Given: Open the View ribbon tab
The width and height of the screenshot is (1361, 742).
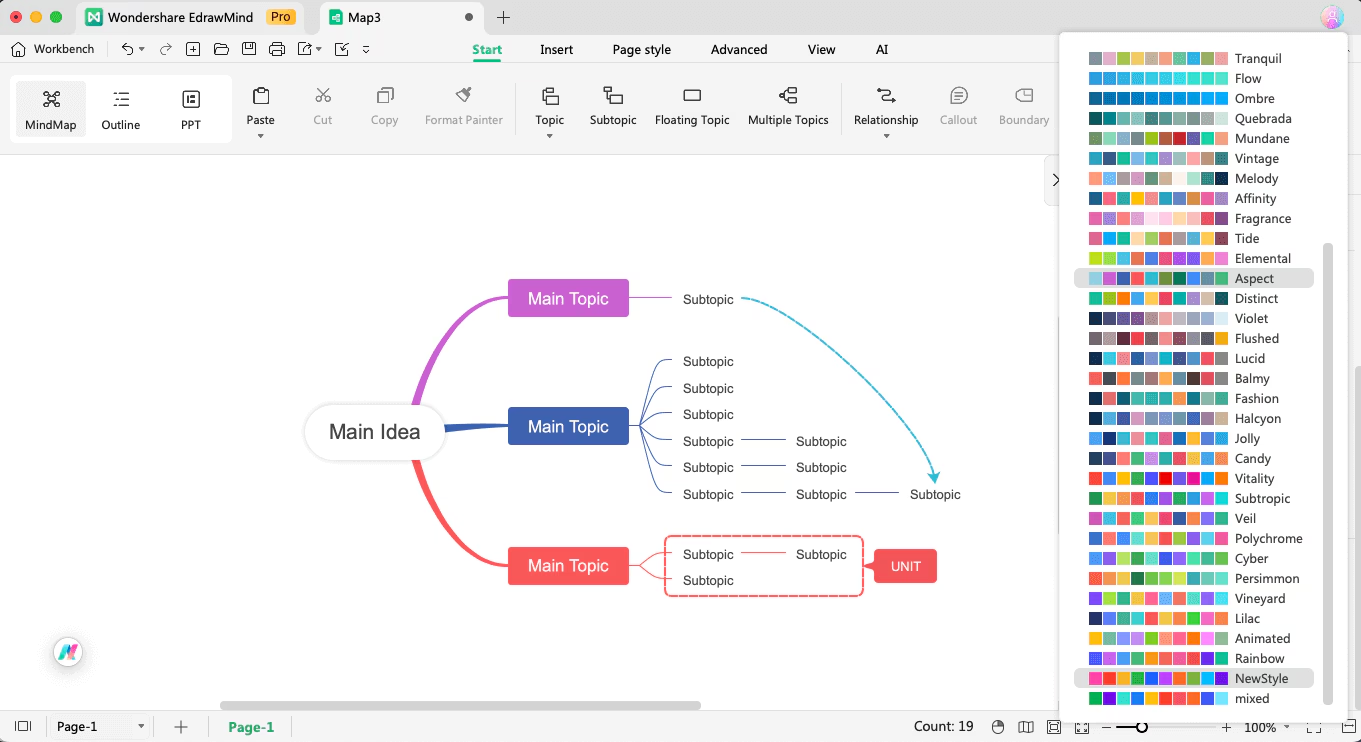Looking at the screenshot, I should pos(821,50).
